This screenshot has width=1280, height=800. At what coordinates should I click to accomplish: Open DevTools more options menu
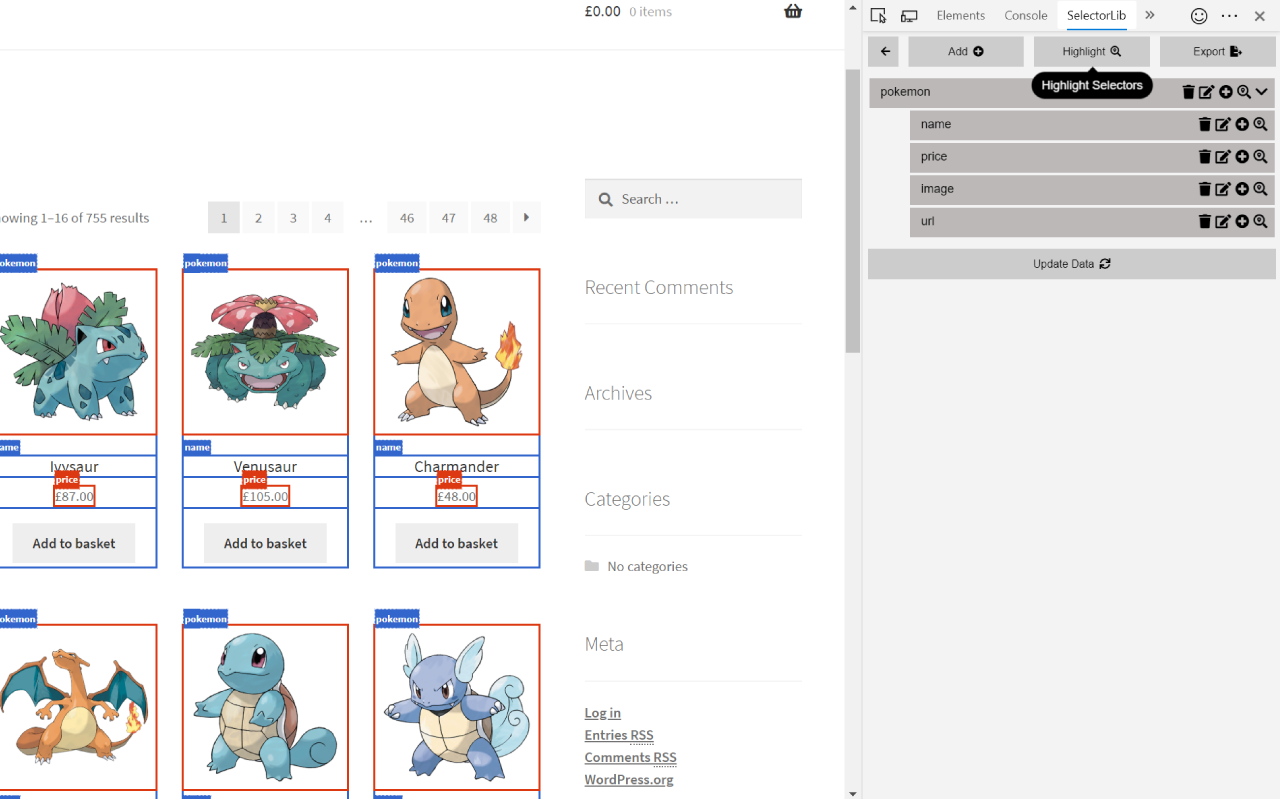1230,16
